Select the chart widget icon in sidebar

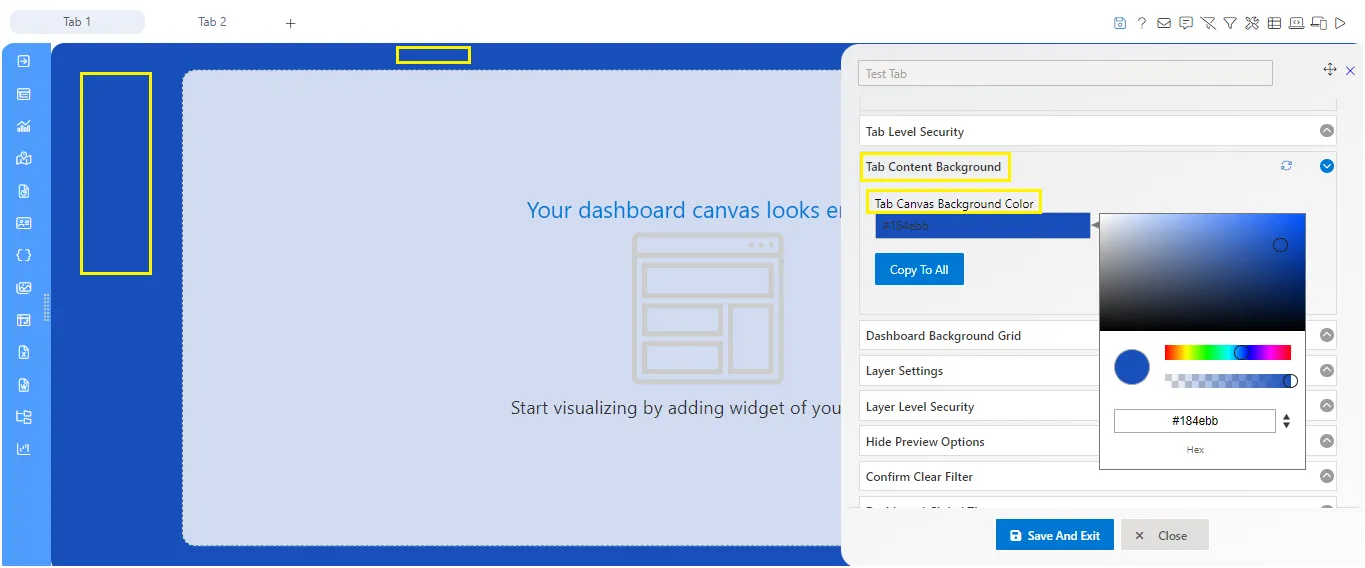(24, 126)
